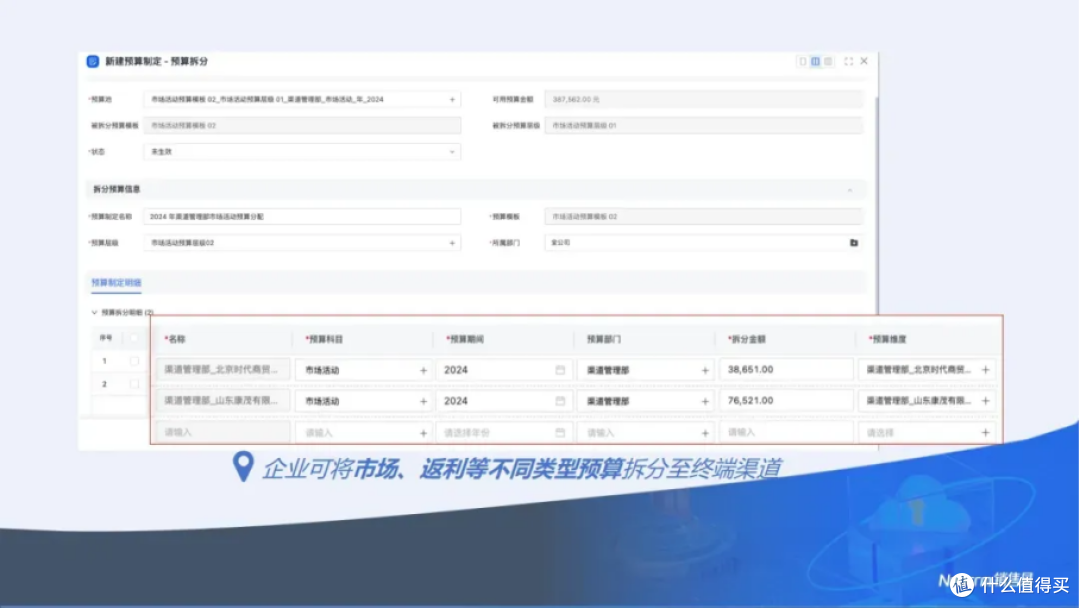The width and height of the screenshot is (1080, 608).
Task: Click the 名称 cell 渠道管理部_北京时代商贸
Action: pos(223,370)
